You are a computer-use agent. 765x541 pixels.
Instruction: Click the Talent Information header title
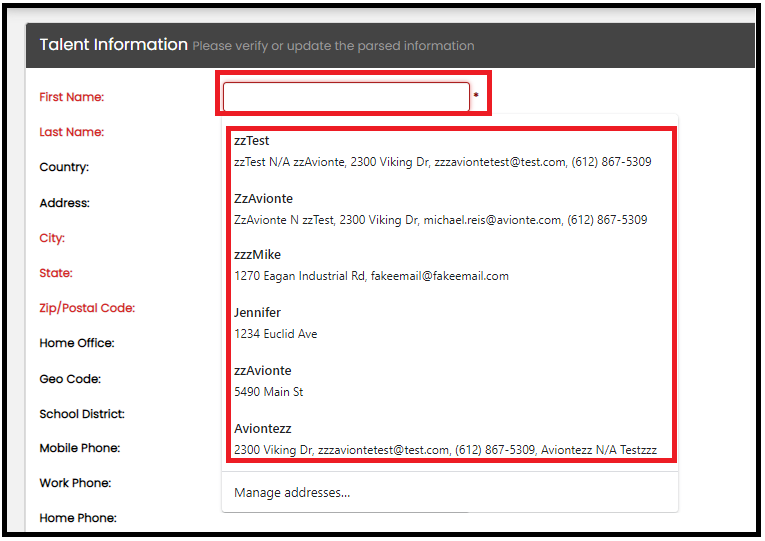(x=113, y=45)
